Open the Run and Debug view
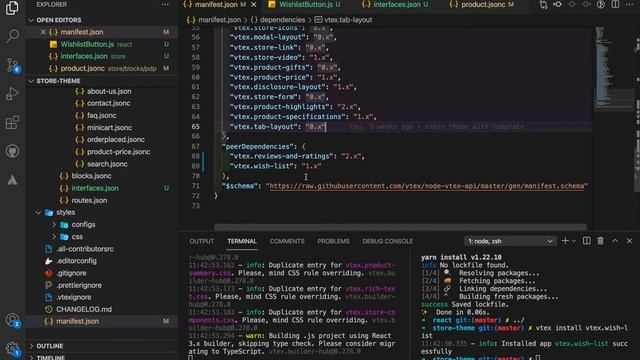 pyautogui.click(x=12, y=93)
